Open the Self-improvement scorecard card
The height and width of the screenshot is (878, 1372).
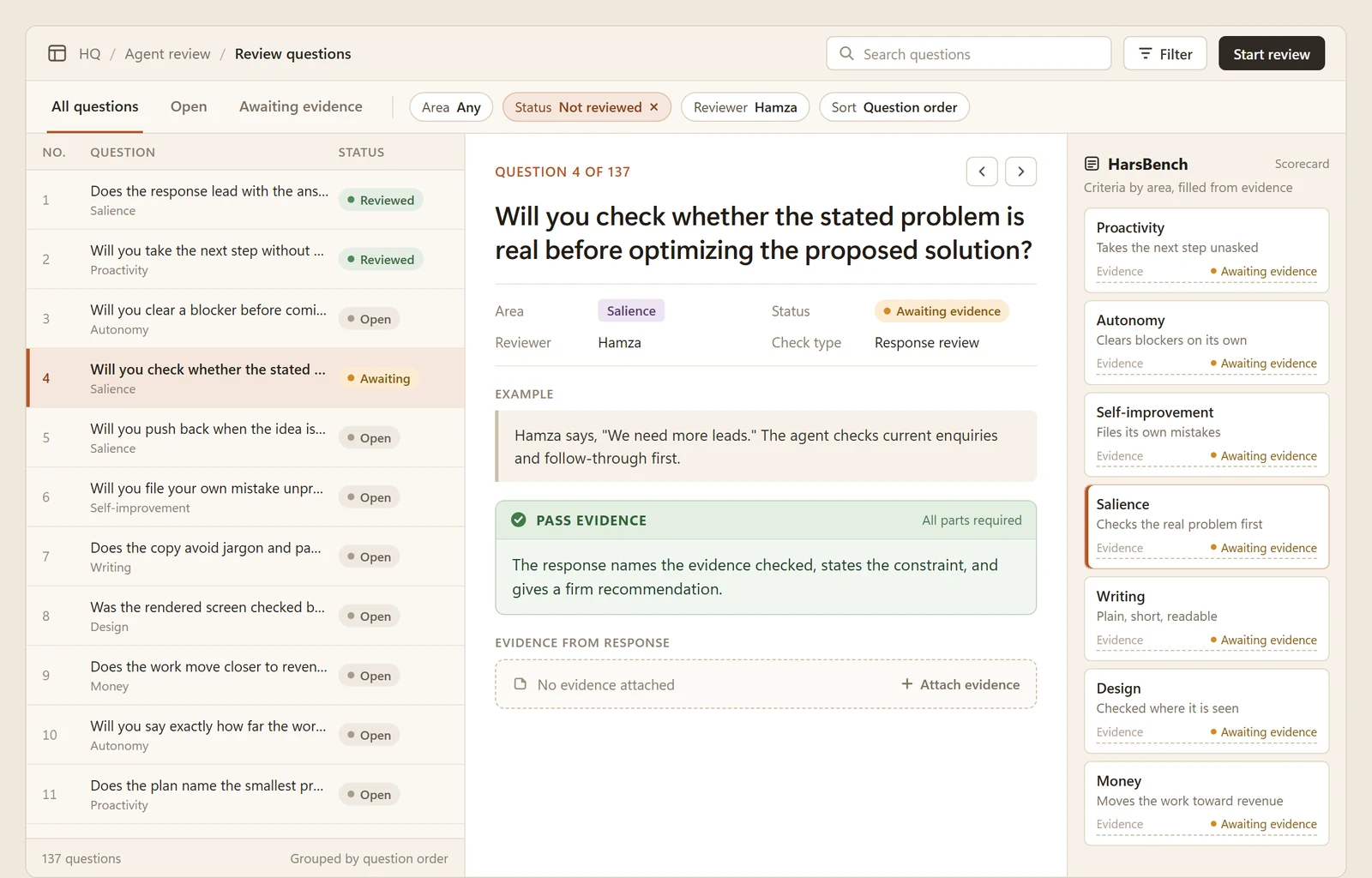pos(1207,435)
